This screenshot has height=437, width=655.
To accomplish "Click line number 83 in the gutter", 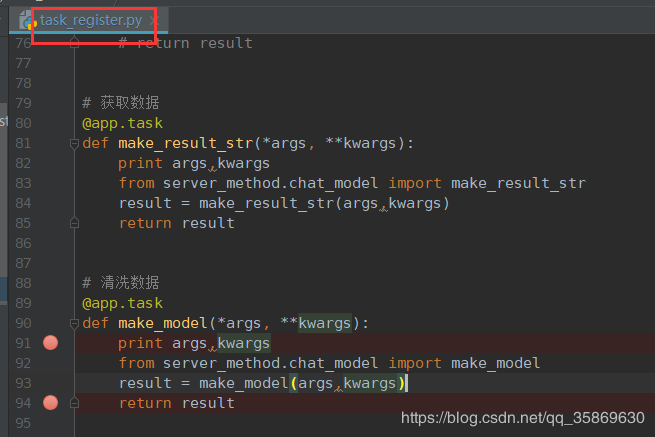I will 23,183.
